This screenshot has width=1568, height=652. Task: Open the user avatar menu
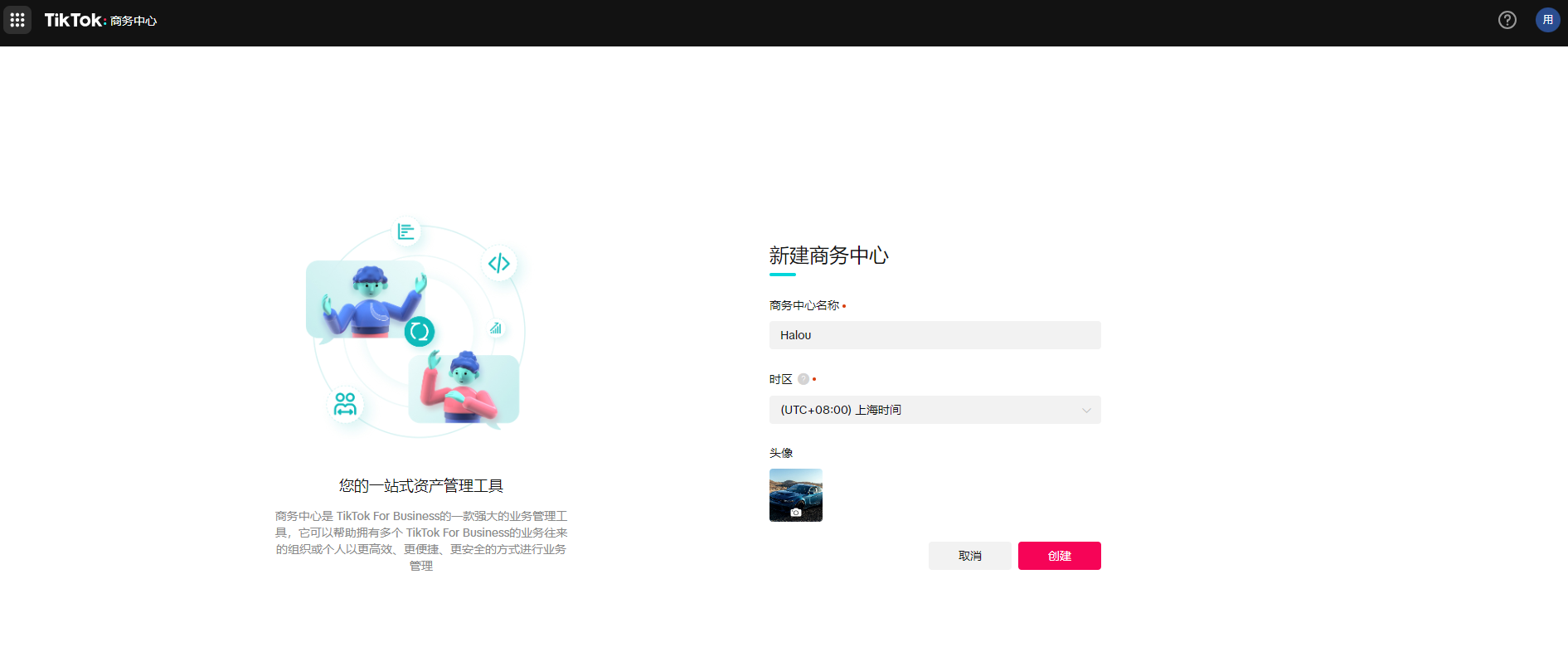1547,20
